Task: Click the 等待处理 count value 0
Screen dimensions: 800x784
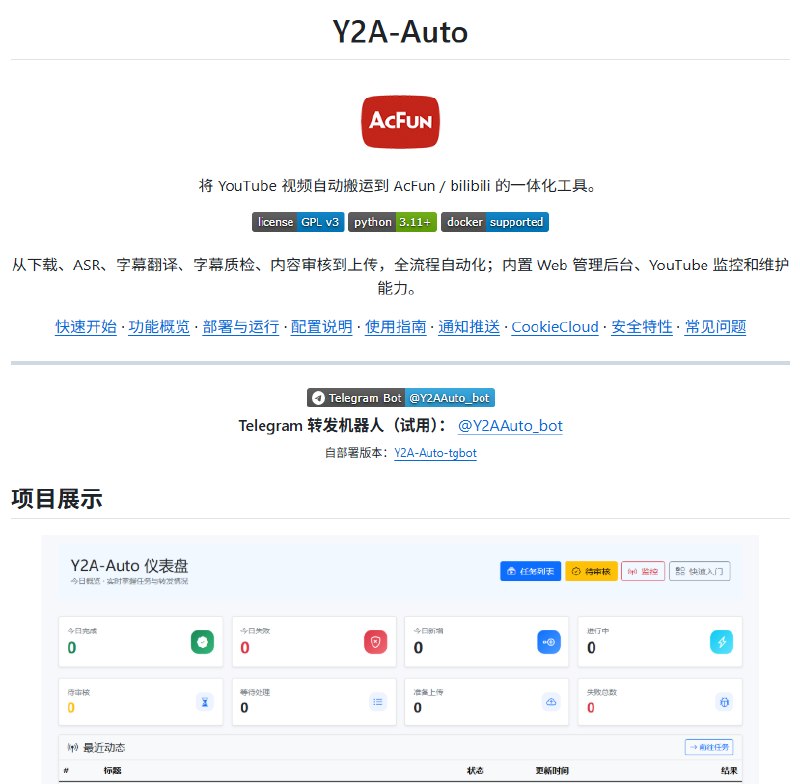Action: (x=244, y=708)
